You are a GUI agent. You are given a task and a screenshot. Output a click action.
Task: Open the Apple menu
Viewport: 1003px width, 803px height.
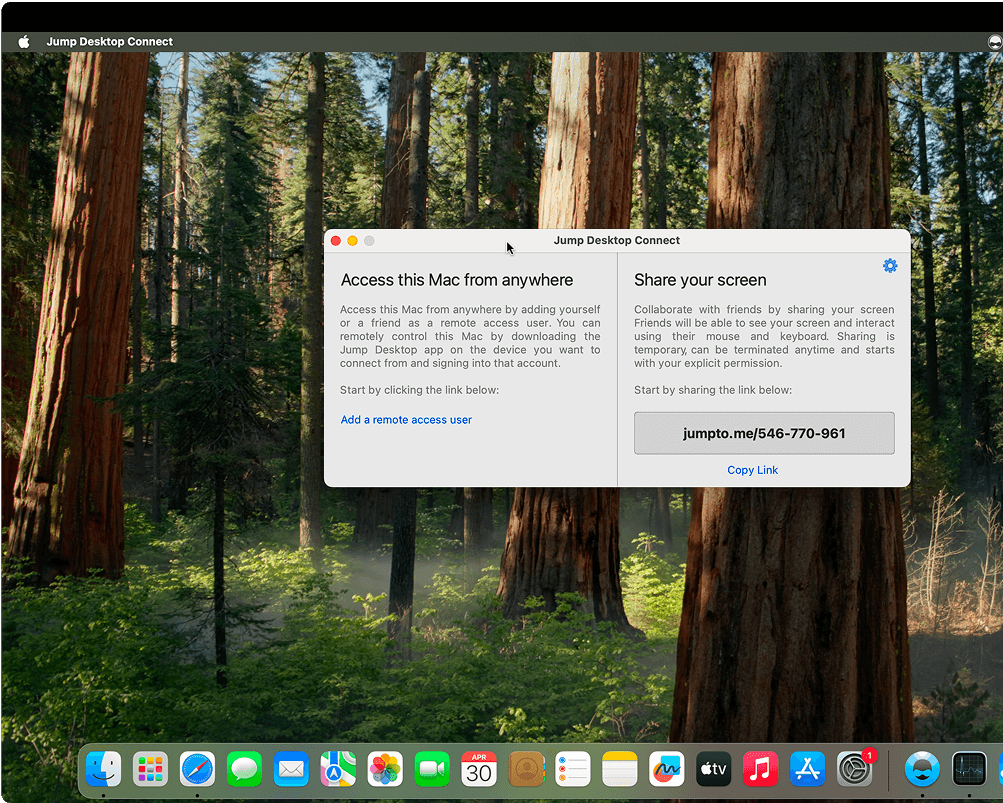(x=24, y=42)
